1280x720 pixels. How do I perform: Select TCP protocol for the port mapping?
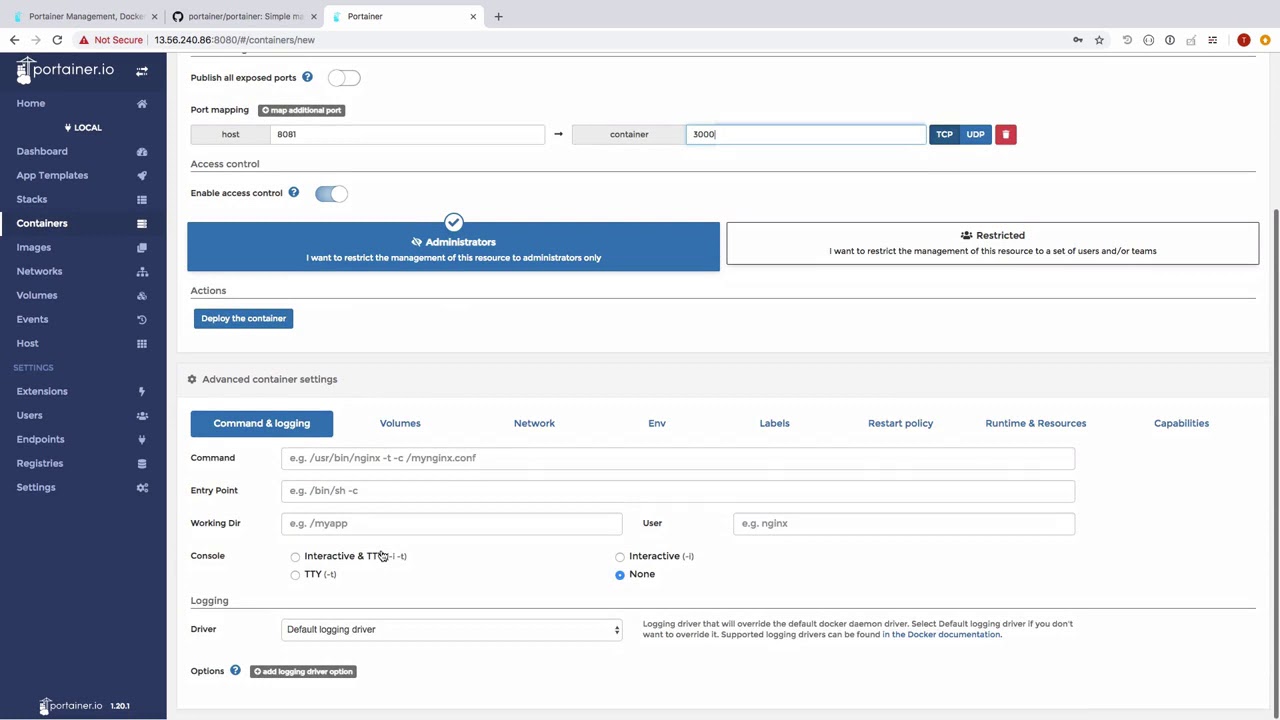(944, 134)
